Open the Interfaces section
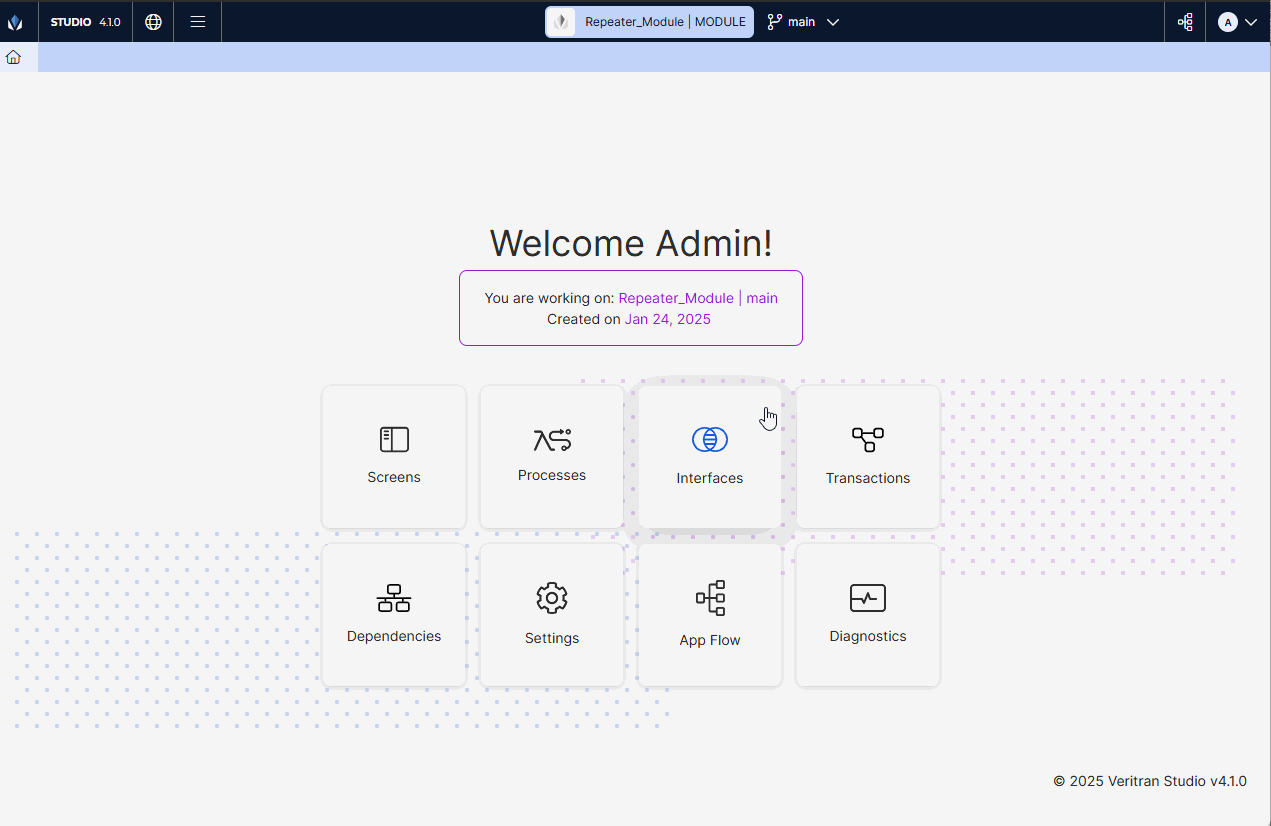 709,457
